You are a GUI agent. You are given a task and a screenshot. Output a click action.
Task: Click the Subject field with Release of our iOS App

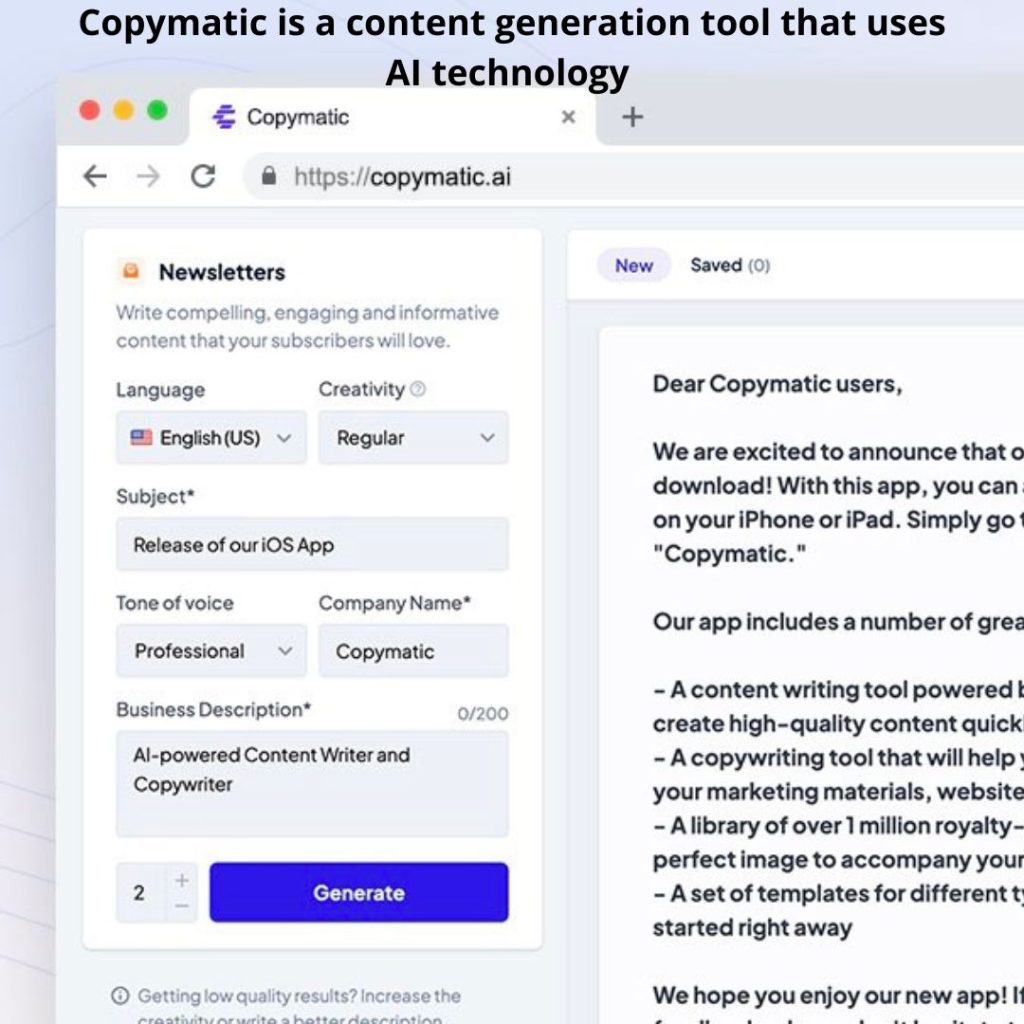(312, 544)
